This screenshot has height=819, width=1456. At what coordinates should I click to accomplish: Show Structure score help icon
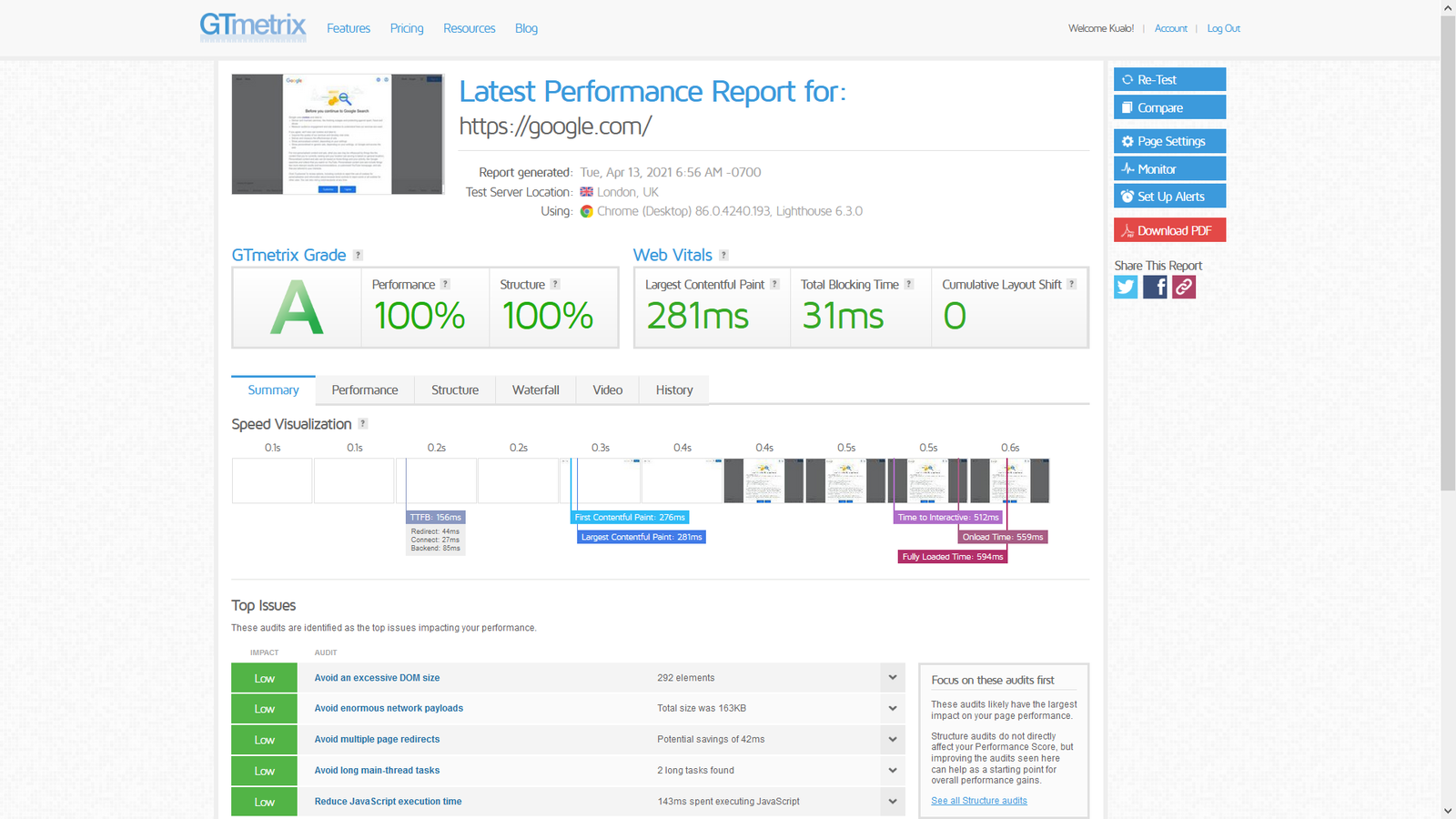click(555, 284)
